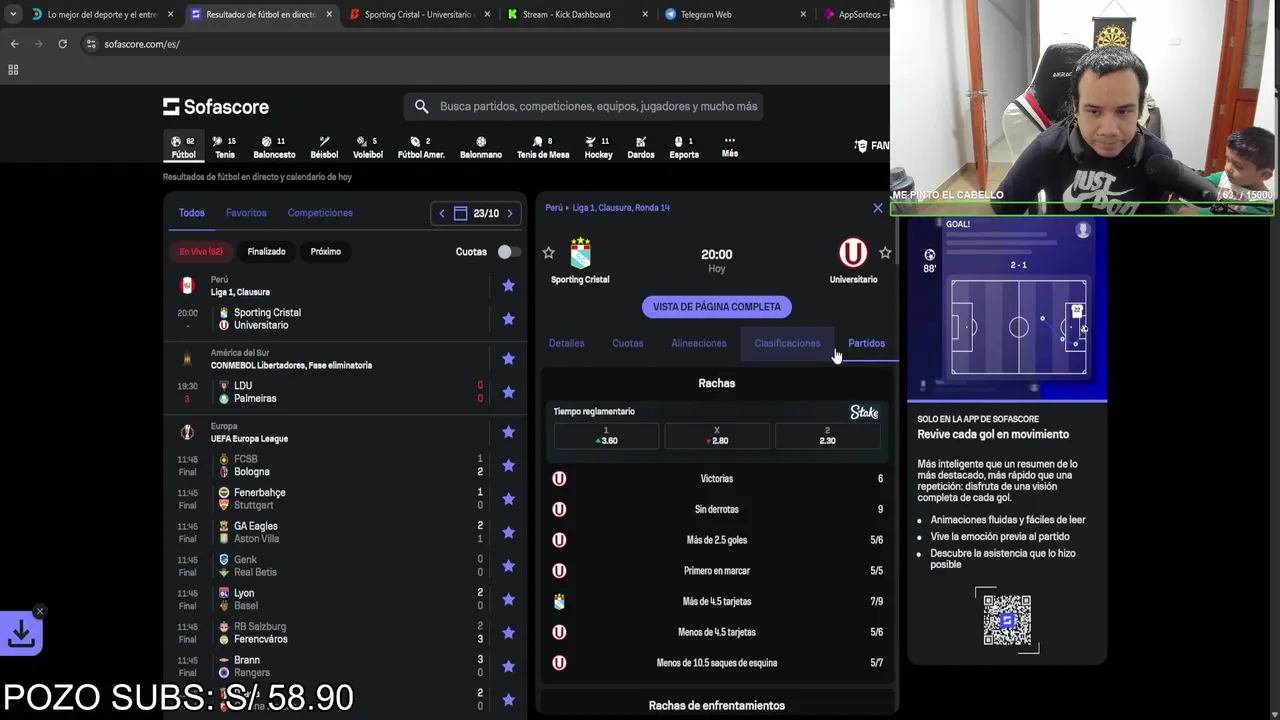Switch to the Todos tab

click(x=191, y=213)
